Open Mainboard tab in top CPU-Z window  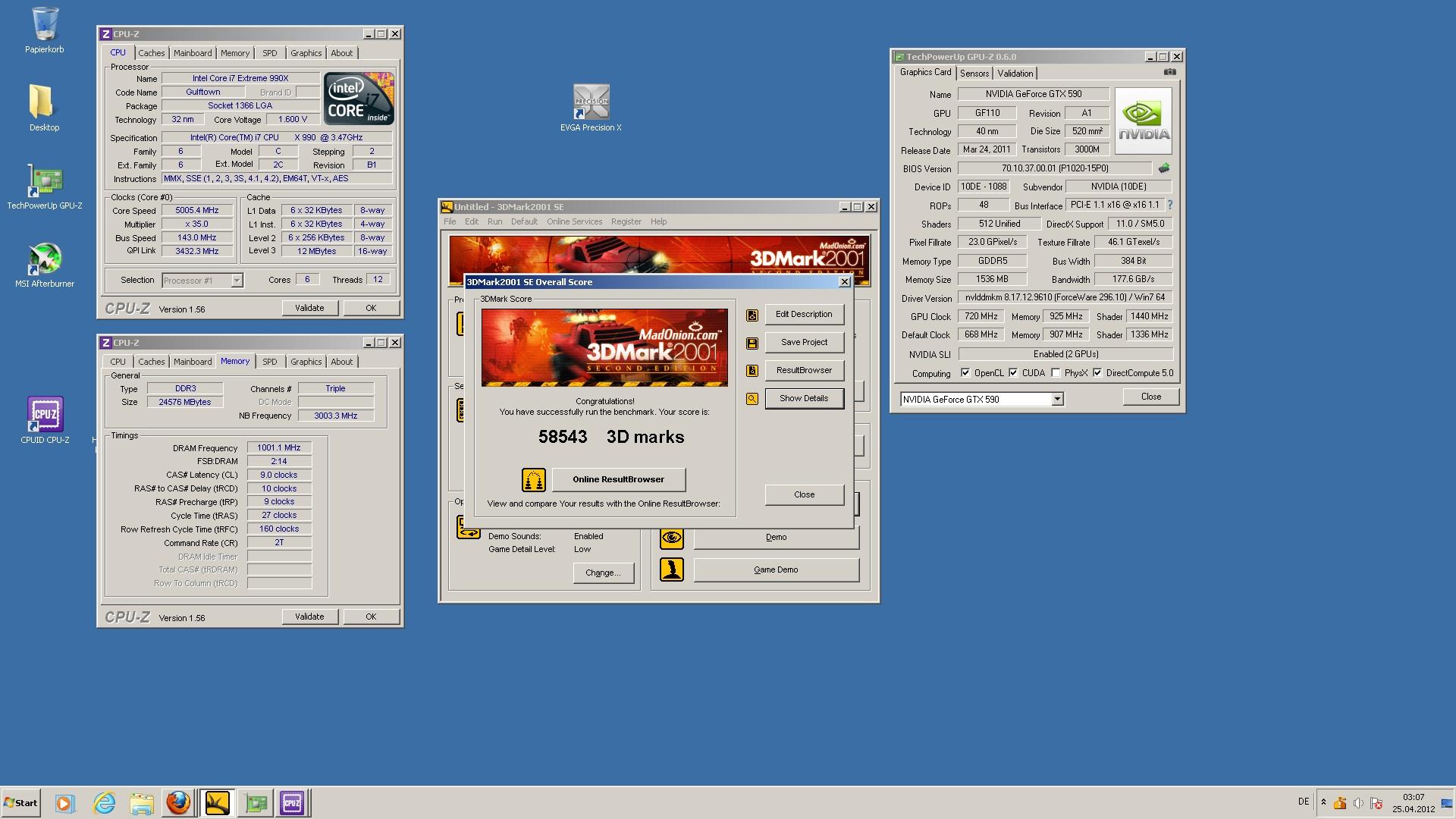tap(193, 53)
